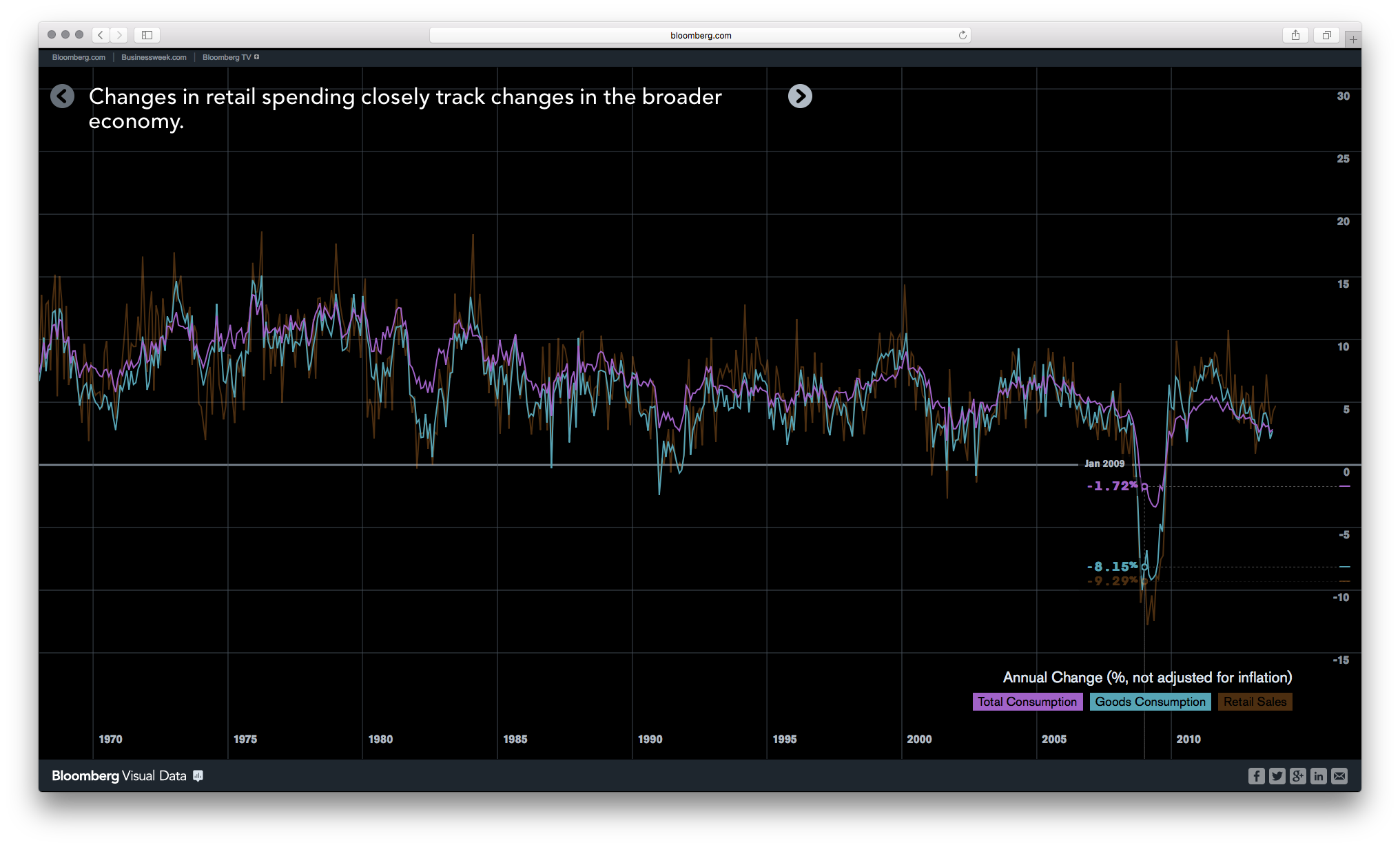Expand the Bloomberg TV plus icon
1400x847 pixels.
coord(257,57)
